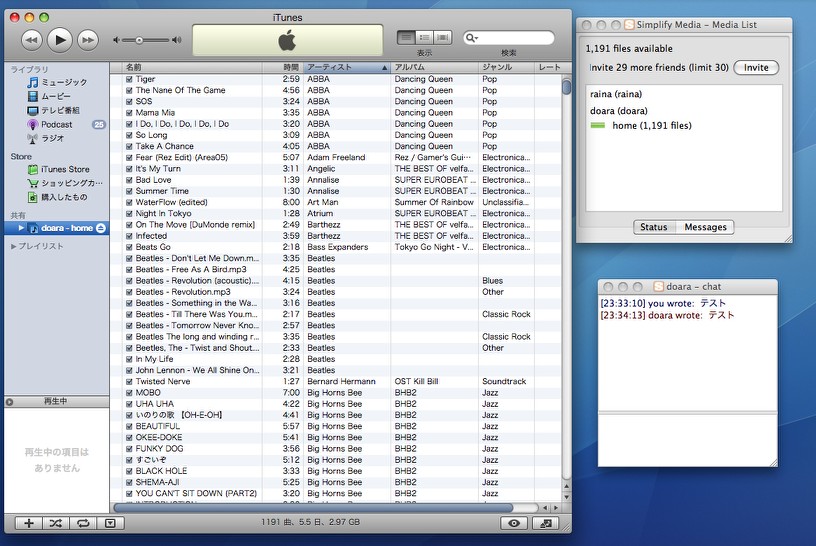Click the Simplify Media window title icon
Screen dimensions: 816x546
click(x=629, y=24)
